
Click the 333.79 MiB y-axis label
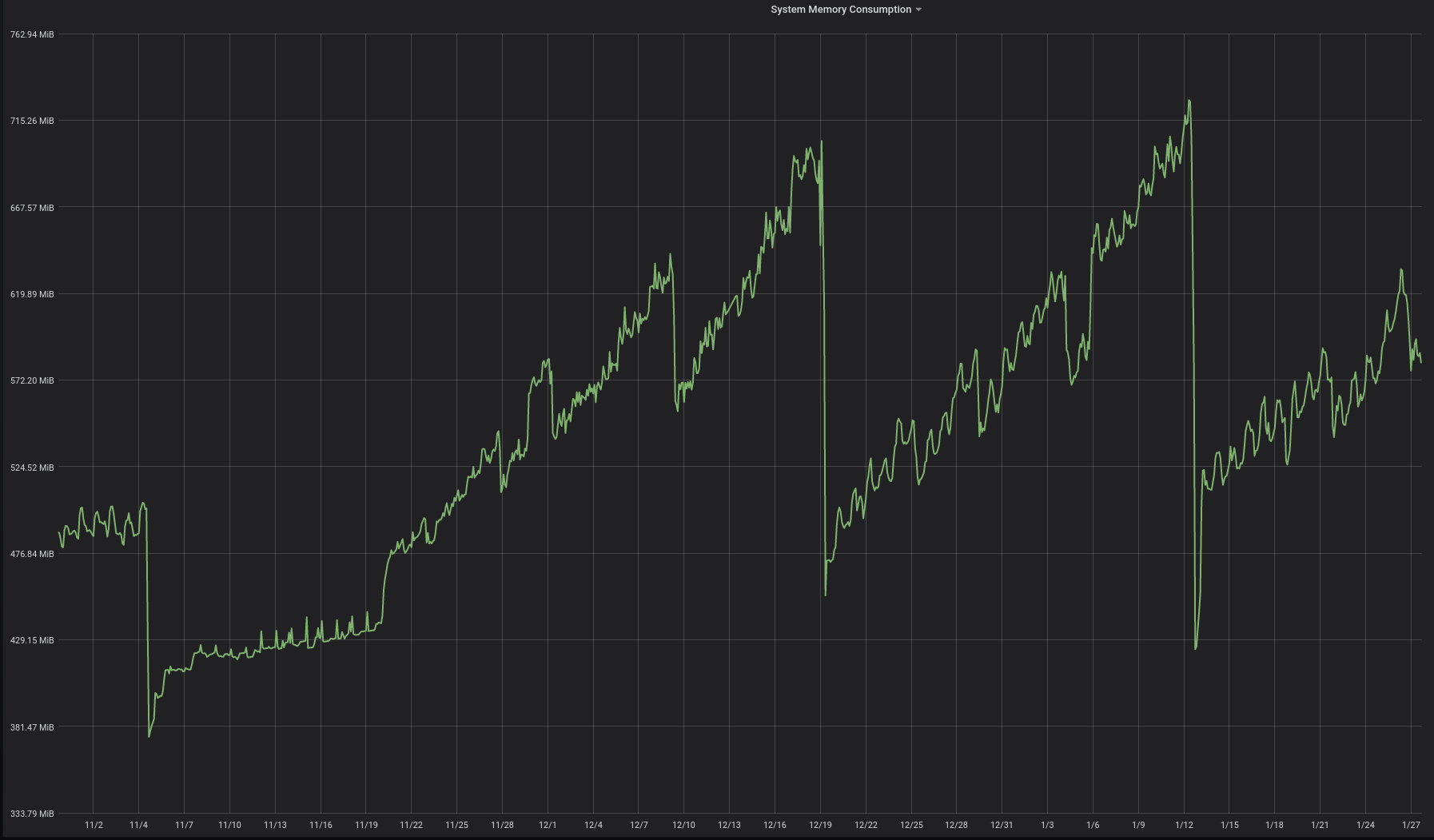point(32,814)
